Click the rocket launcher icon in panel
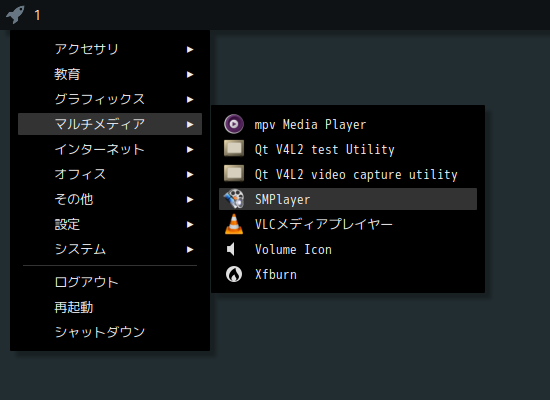The image size is (550, 400). tap(15, 15)
